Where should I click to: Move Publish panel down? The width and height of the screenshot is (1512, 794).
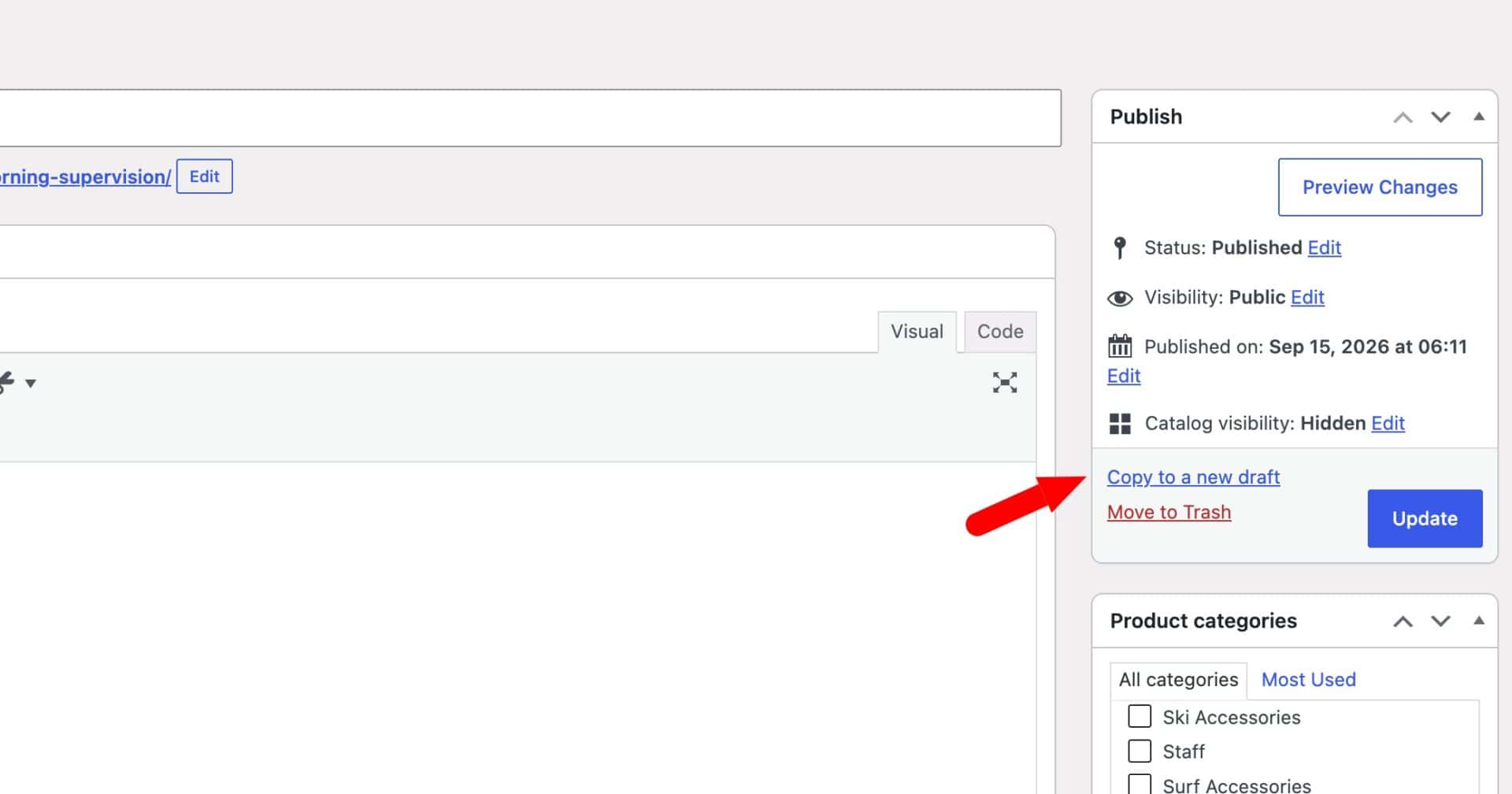coord(1440,117)
